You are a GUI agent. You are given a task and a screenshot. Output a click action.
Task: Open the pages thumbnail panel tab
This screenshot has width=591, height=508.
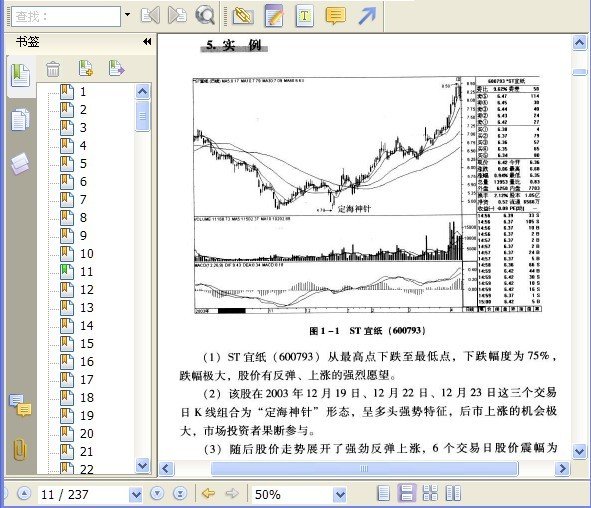pyautogui.click(x=20, y=120)
